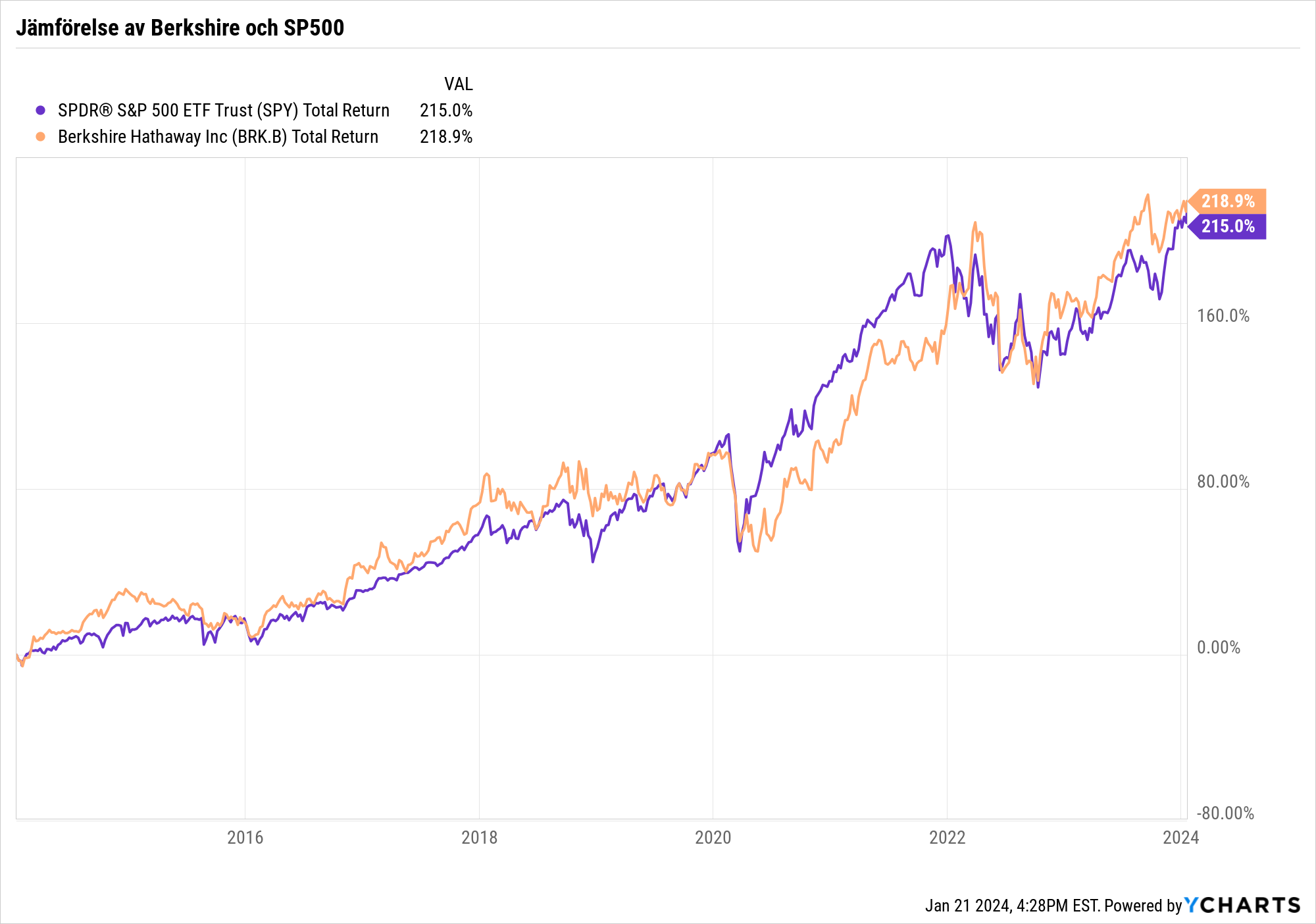Click the 2016 x-axis label
Screen dimensions: 1316x924
click(x=245, y=837)
